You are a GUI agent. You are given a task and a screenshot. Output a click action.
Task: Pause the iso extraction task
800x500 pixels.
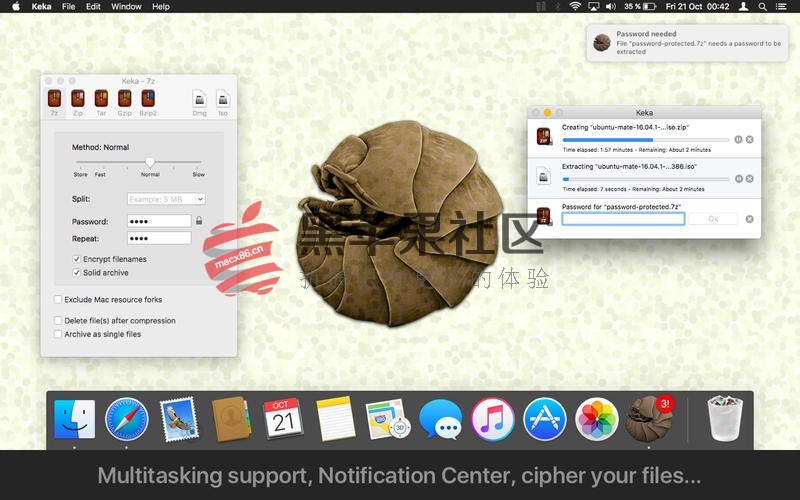pos(738,179)
